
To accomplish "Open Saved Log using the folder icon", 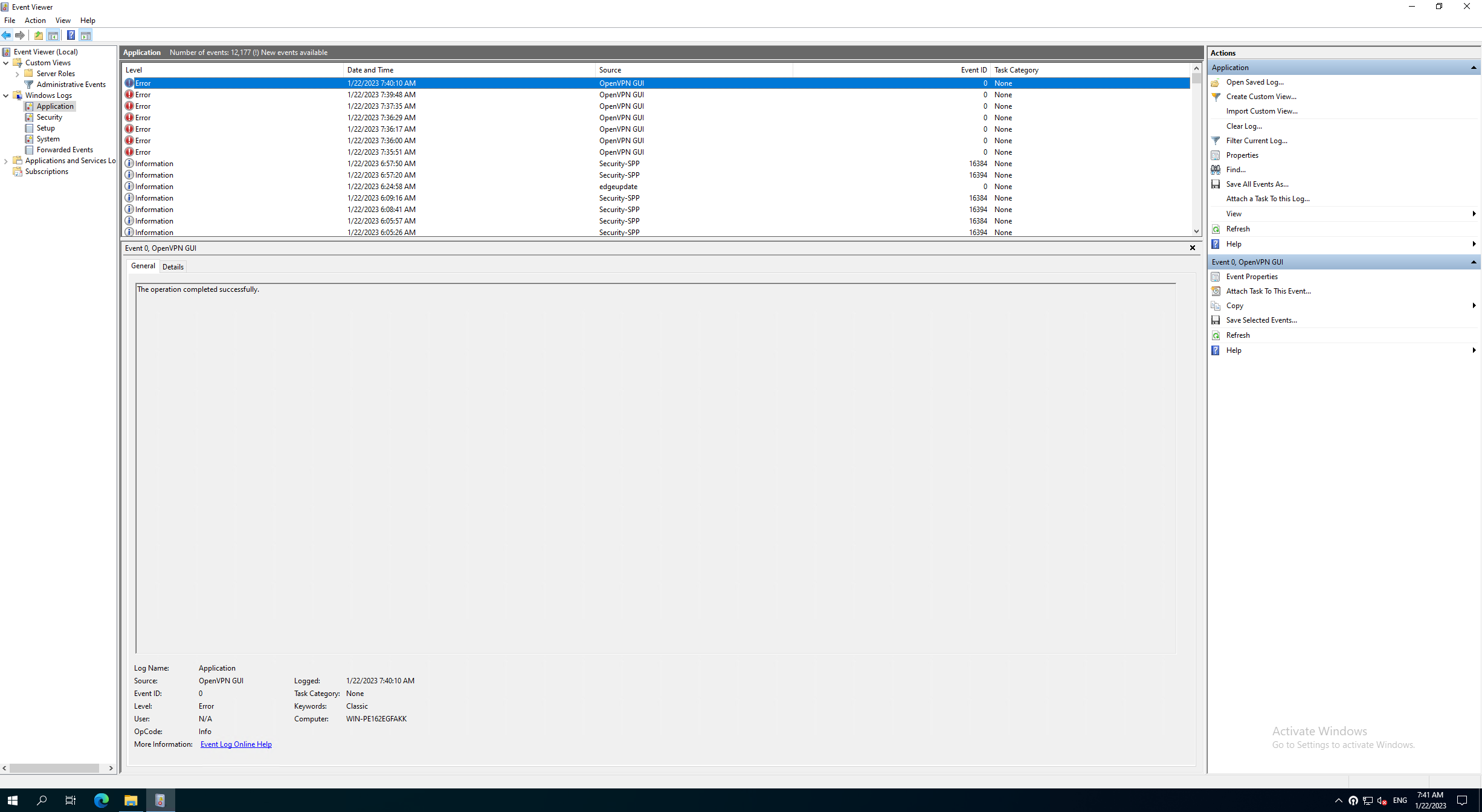I will click(x=1216, y=82).
